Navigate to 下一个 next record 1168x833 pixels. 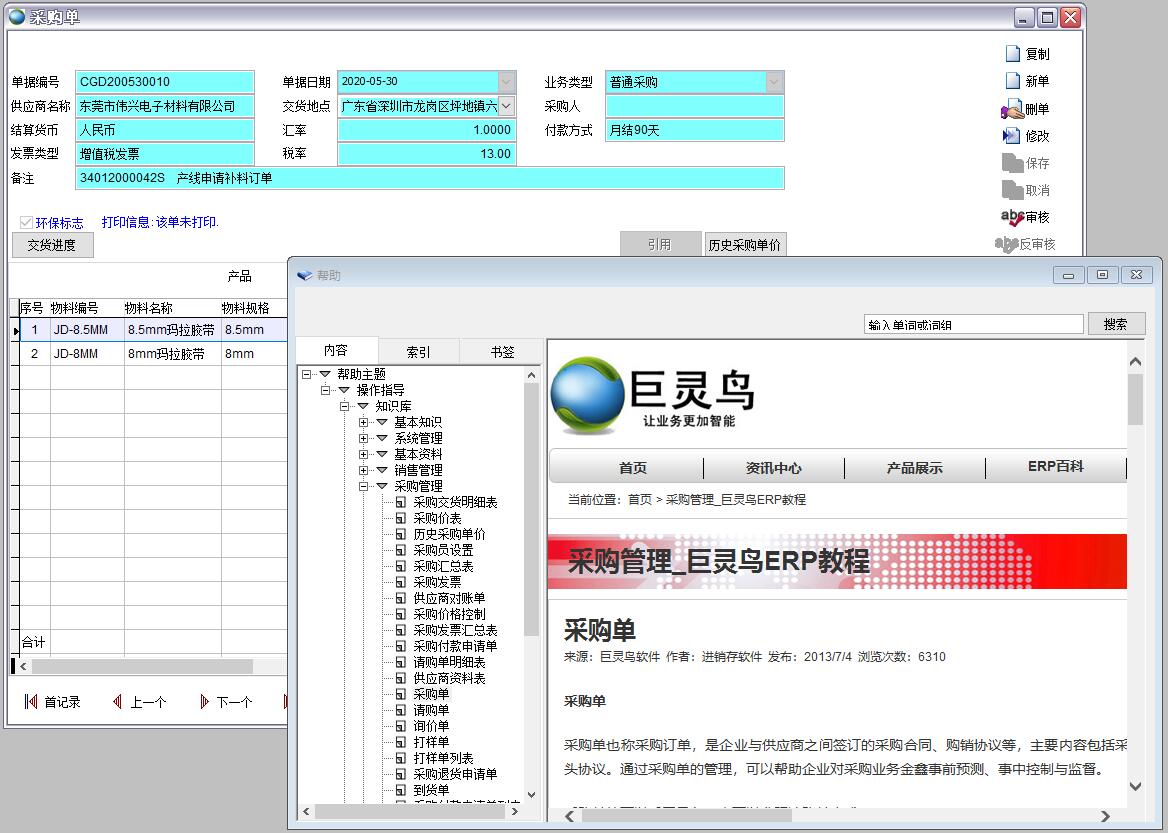pos(204,702)
